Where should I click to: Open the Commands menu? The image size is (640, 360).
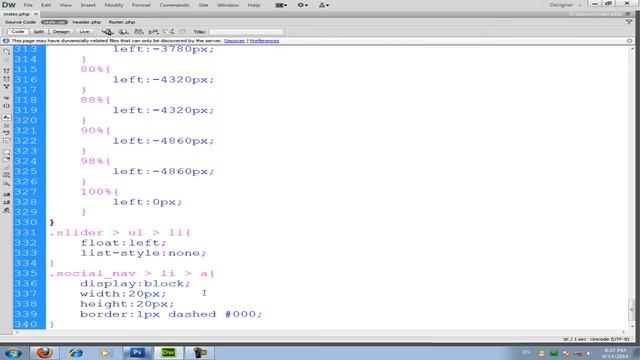[174, 5]
